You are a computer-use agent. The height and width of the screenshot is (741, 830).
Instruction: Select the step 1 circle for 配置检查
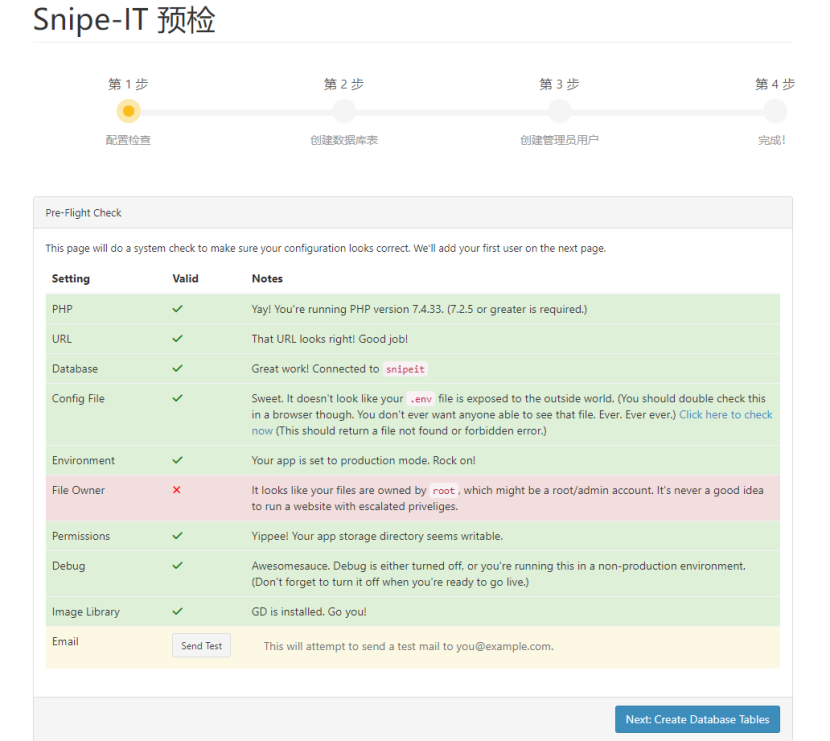tap(128, 111)
